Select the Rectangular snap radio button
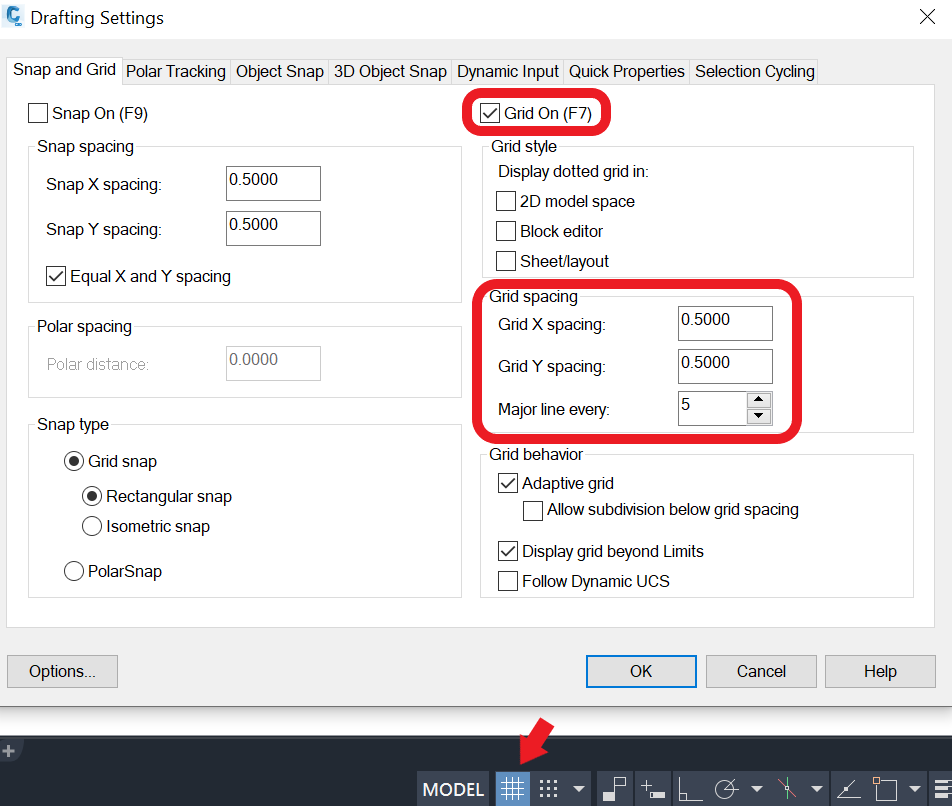This screenshot has height=806, width=952. click(x=92, y=496)
